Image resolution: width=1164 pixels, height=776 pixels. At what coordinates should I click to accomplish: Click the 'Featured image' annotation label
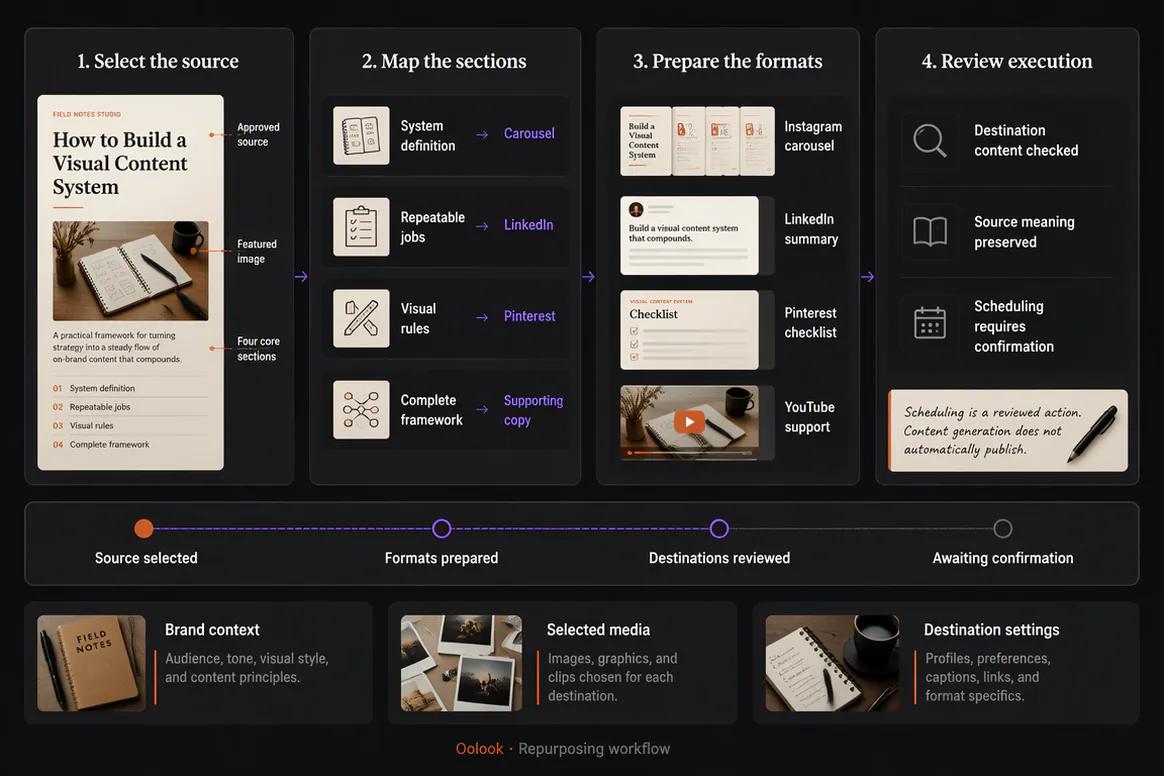tap(257, 251)
